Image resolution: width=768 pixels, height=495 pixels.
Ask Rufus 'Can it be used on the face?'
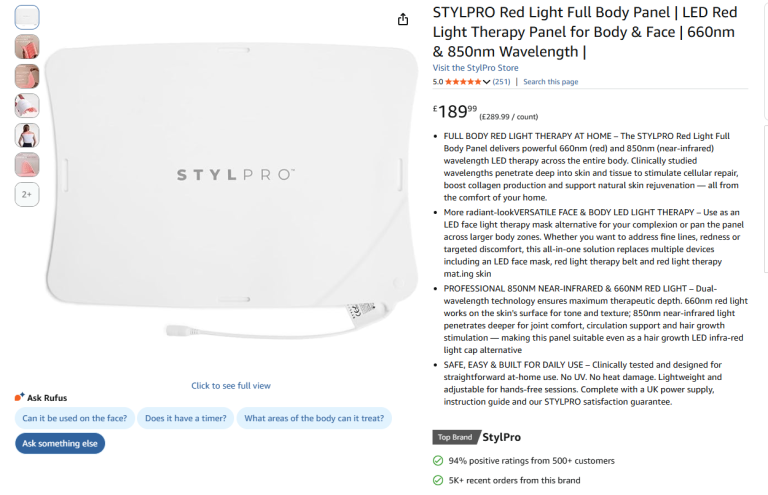click(x=74, y=418)
